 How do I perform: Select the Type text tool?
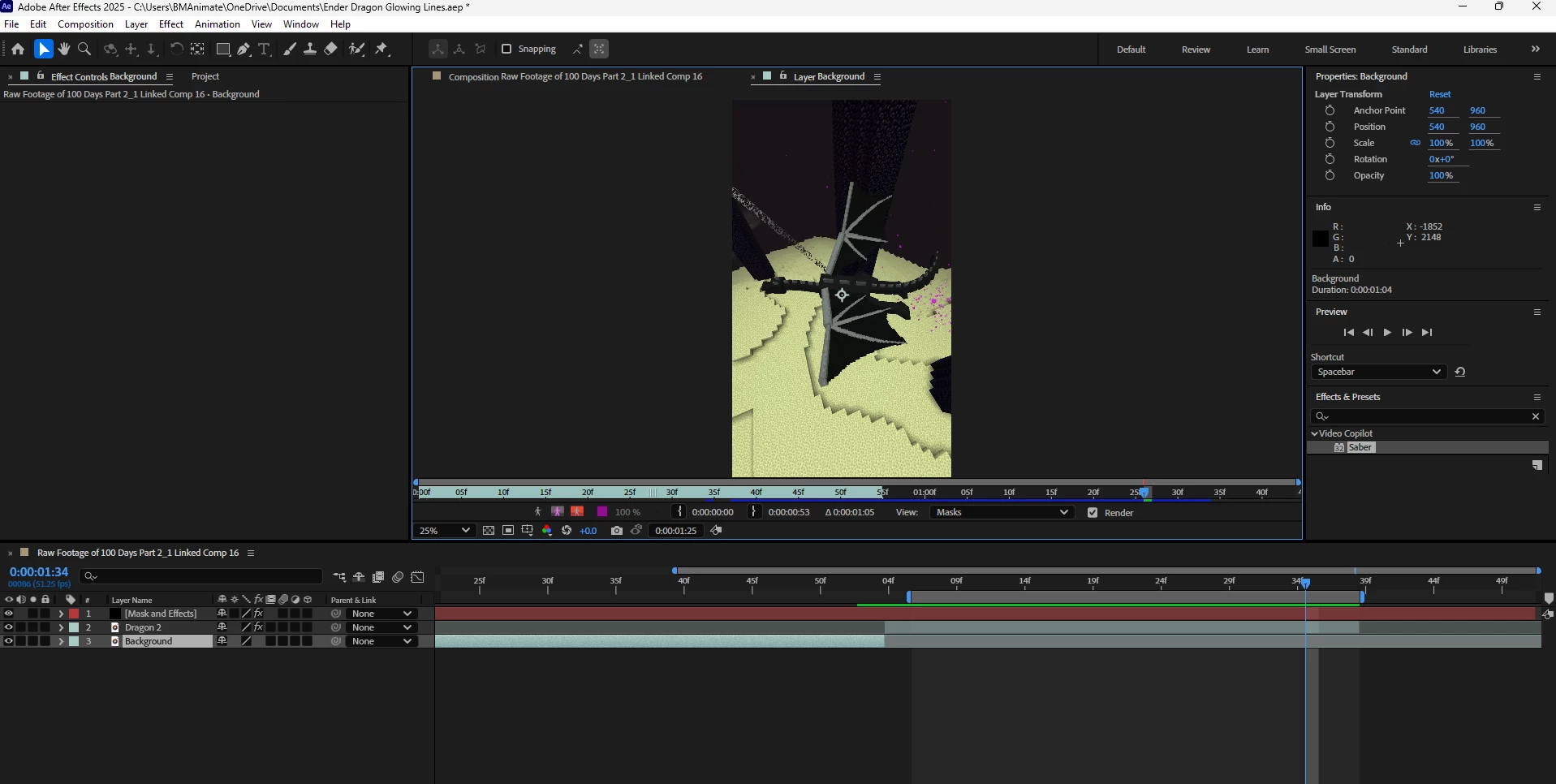(x=264, y=50)
